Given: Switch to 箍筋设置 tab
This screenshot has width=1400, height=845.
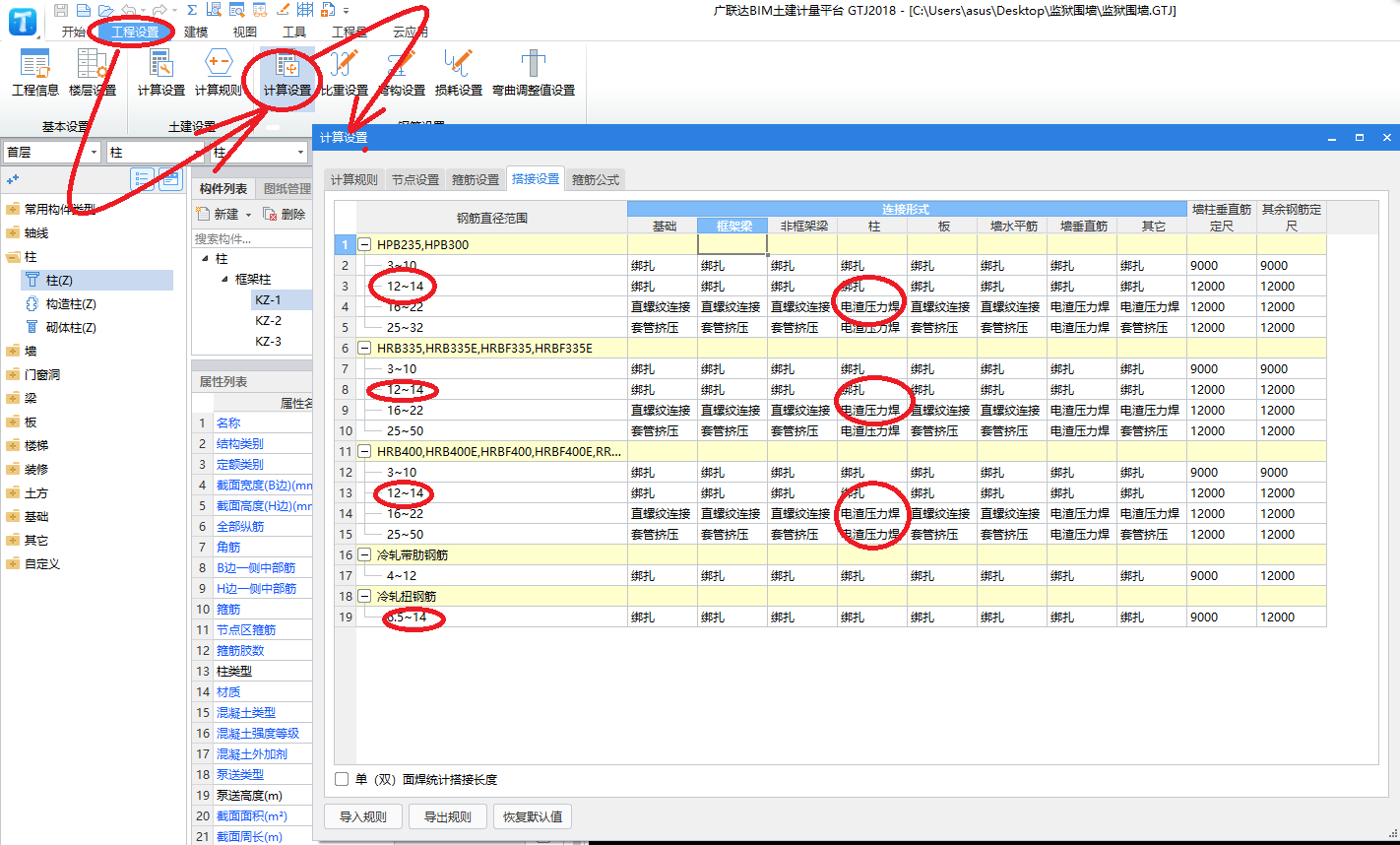Looking at the screenshot, I should click(475, 179).
